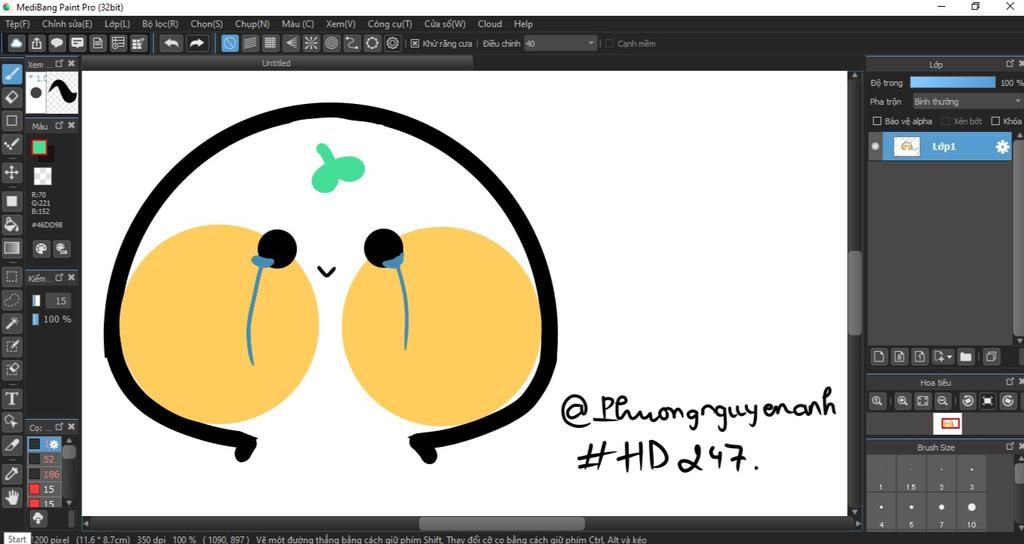Open the Tệp(F) menu

coord(18,24)
